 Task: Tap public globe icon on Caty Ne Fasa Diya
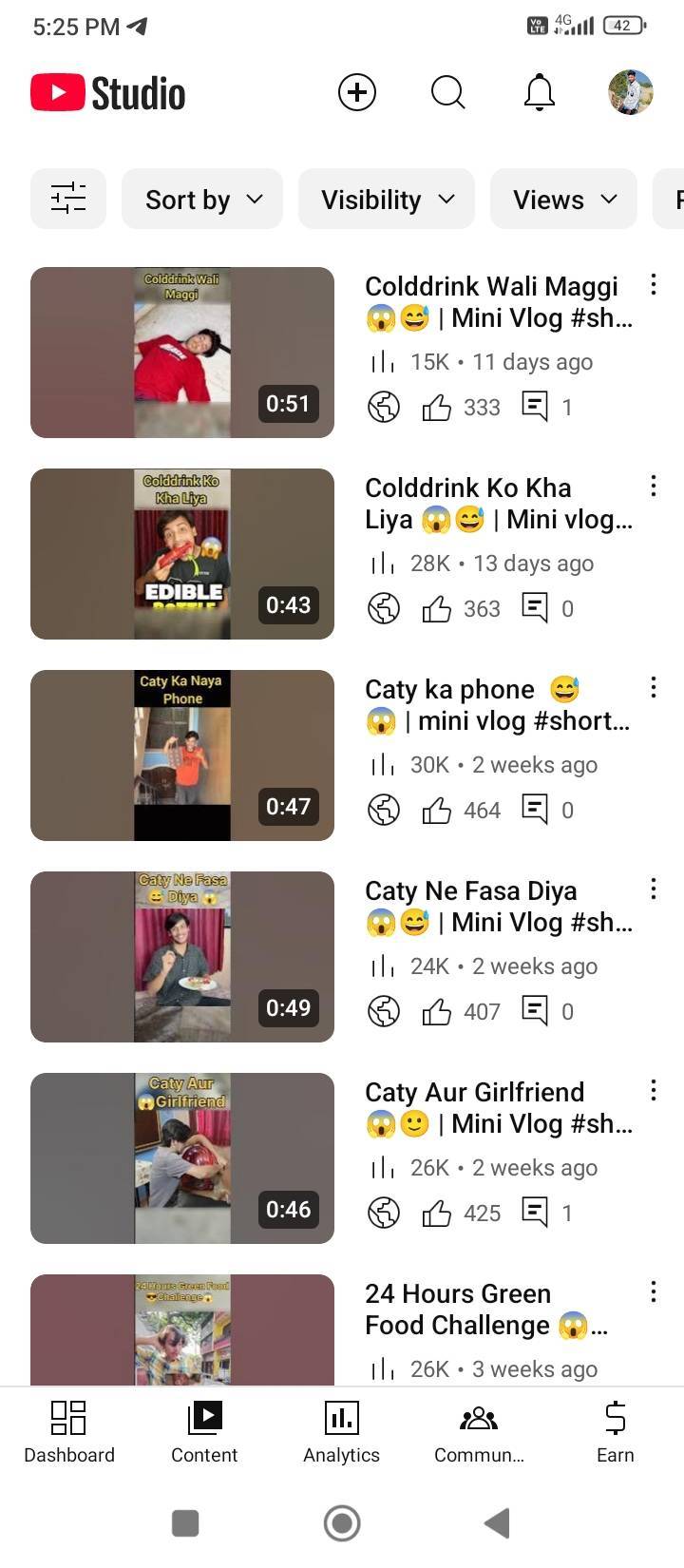coord(384,1011)
